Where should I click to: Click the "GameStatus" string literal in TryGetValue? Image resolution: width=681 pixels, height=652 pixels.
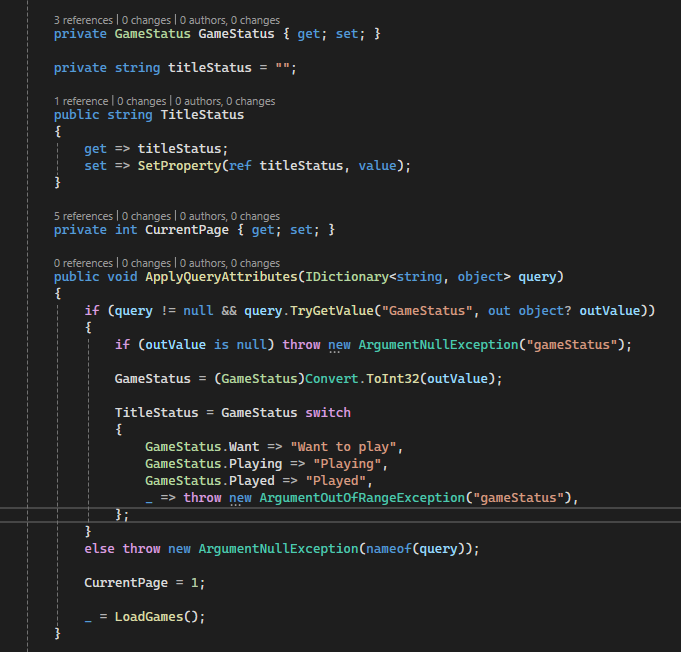pos(427,311)
